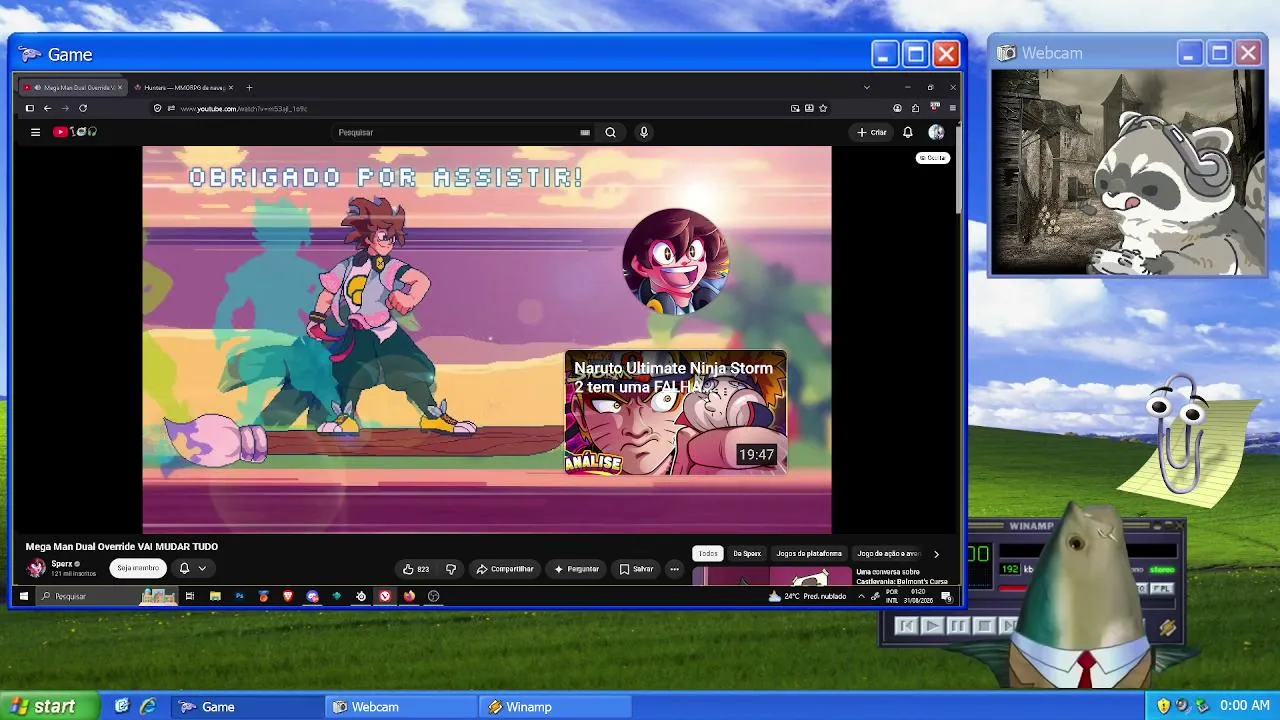This screenshot has width=1280, height=720.
Task: Open the browser sidebar panel toggle
Action: coord(30,108)
